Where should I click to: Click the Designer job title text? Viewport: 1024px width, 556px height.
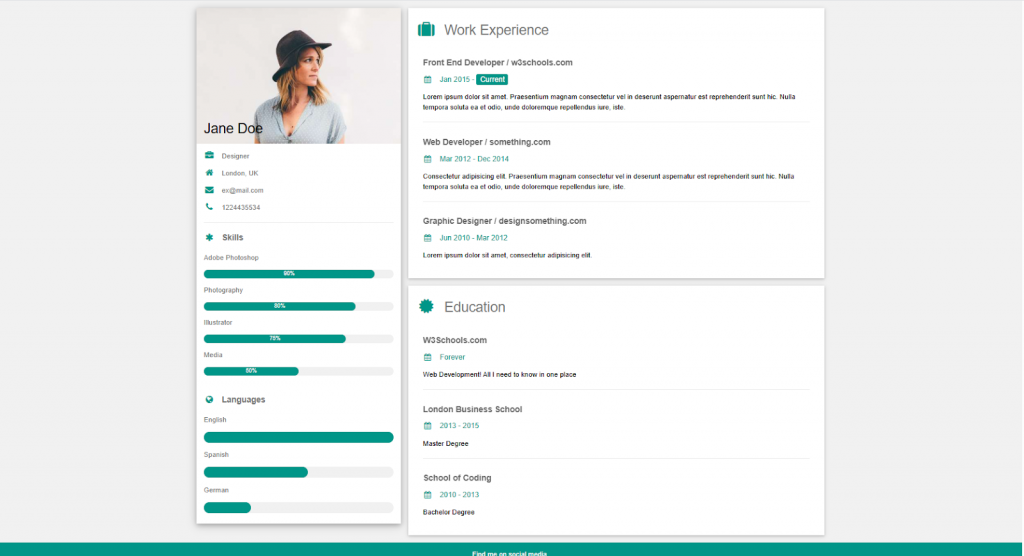tap(235, 156)
